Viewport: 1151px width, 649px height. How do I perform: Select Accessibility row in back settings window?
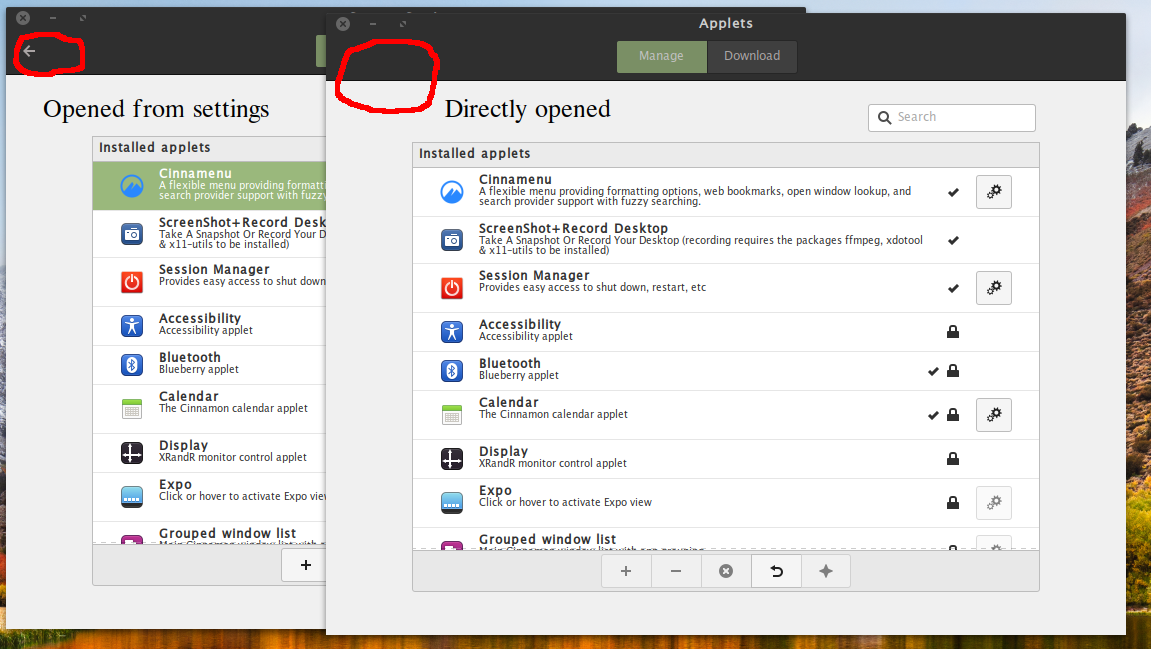tap(209, 326)
